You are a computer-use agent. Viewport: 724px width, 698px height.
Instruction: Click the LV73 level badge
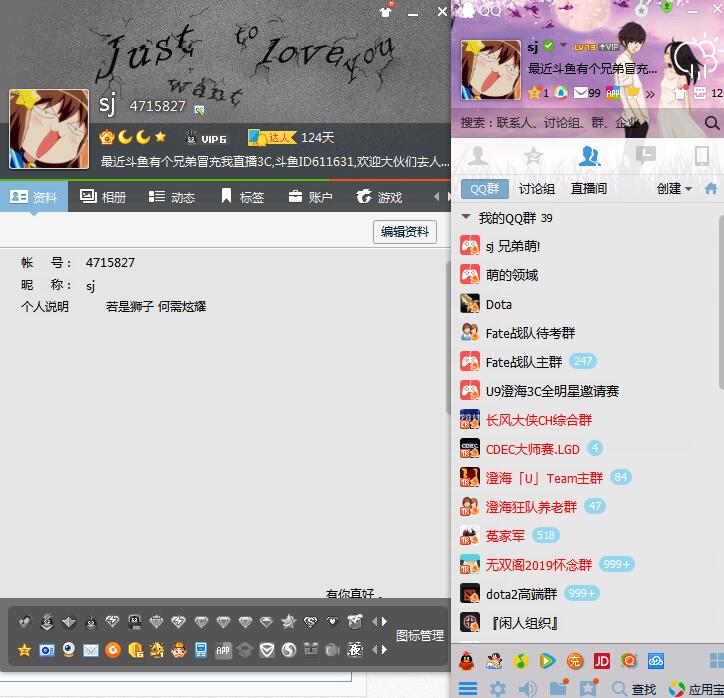pos(584,47)
